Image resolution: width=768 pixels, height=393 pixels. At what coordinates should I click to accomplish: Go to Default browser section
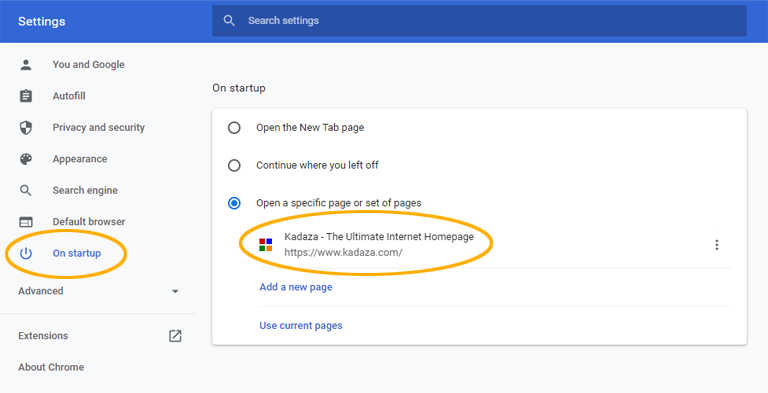tap(89, 221)
